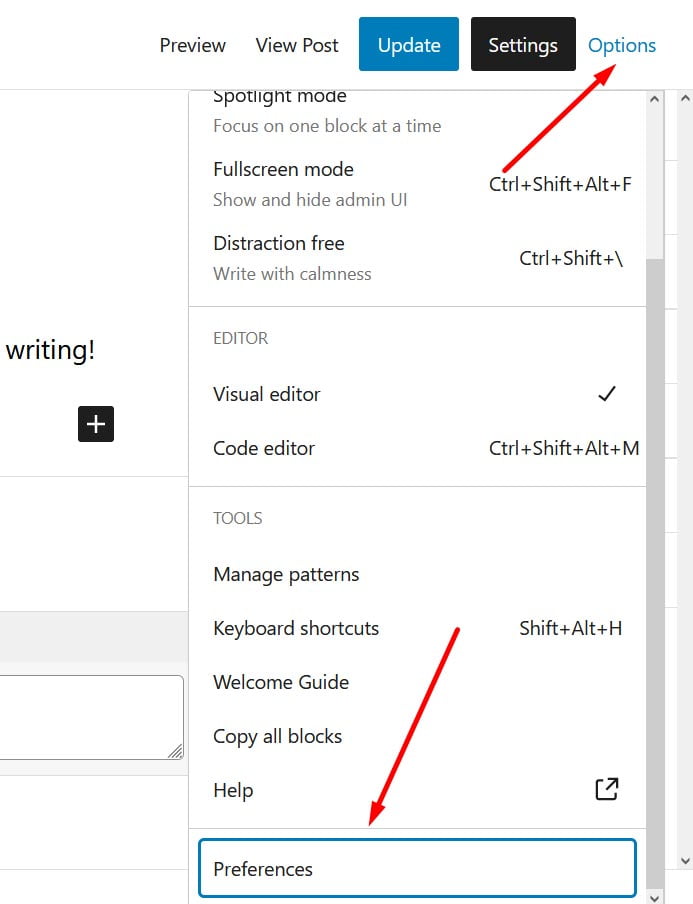This screenshot has width=693, height=904.
Task: Open Help external link icon
Action: pyautogui.click(x=607, y=789)
